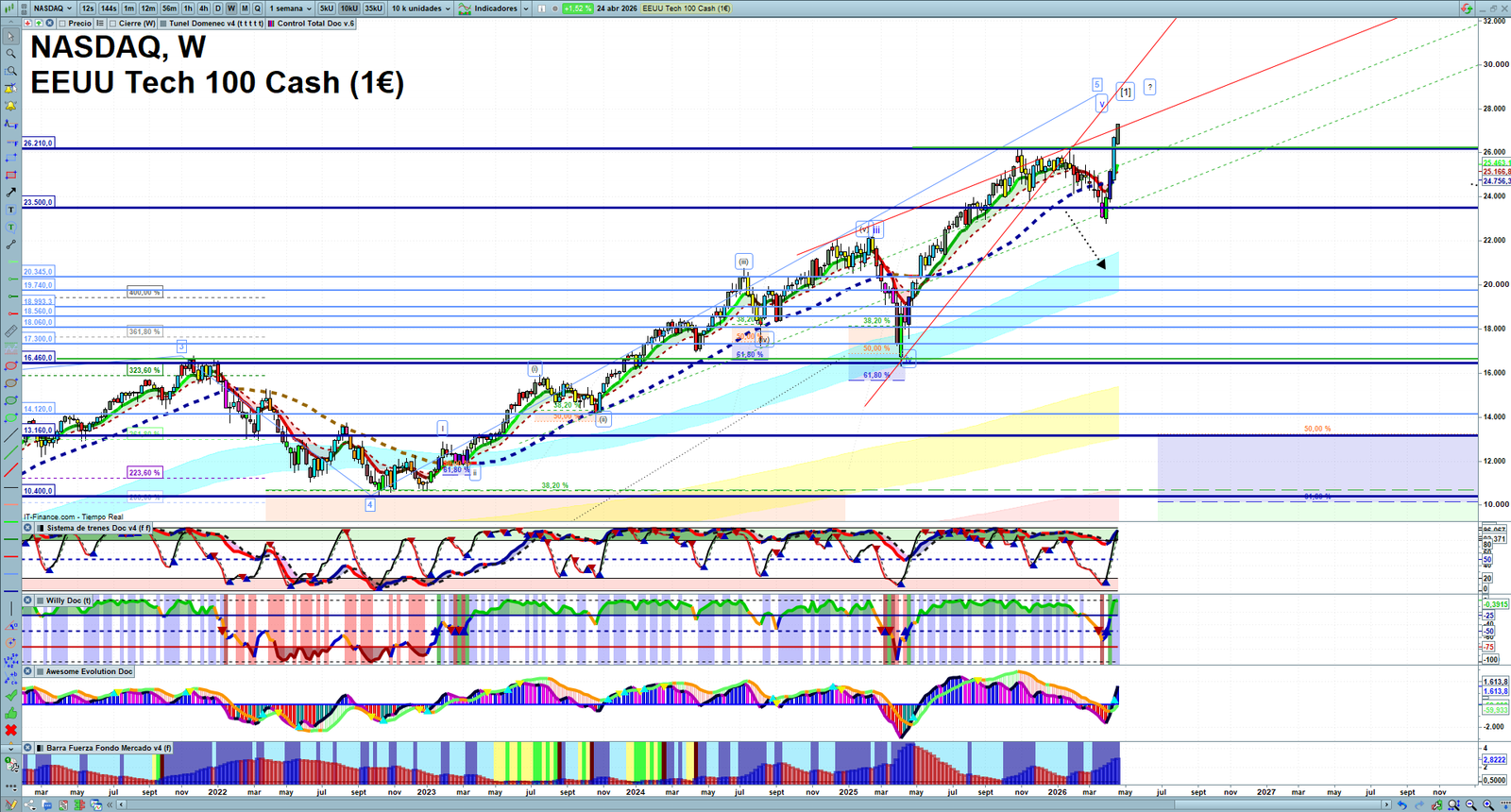Open the 1 semana timeframe dropdown
Image resolution: width=1511 pixels, height=812 pixels.
[291, 8]
